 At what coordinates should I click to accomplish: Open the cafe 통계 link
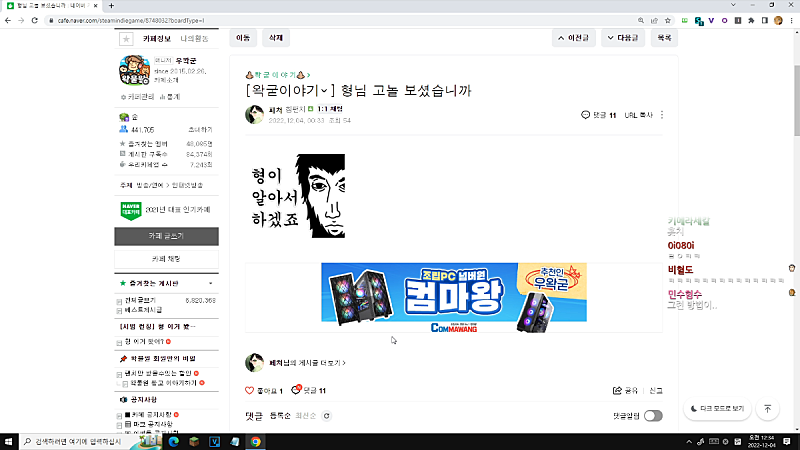(170, 97)
